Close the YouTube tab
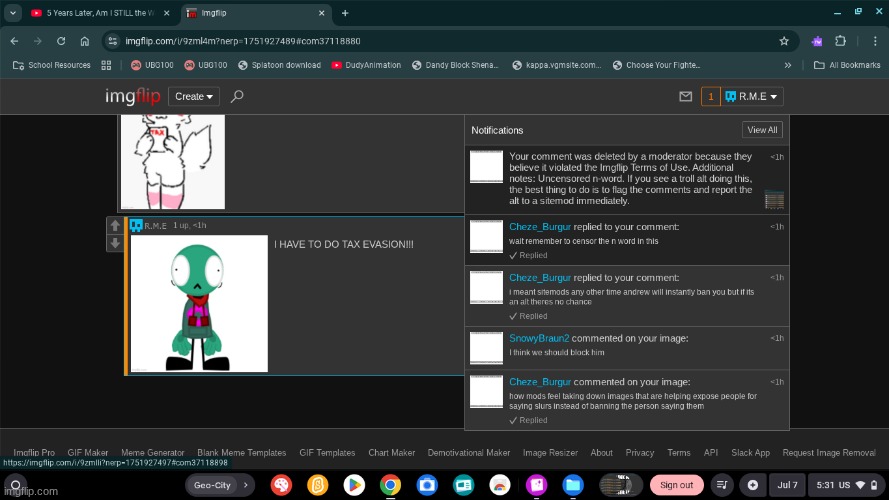This screenshot has width=889, height=500. tap(167, 13)
